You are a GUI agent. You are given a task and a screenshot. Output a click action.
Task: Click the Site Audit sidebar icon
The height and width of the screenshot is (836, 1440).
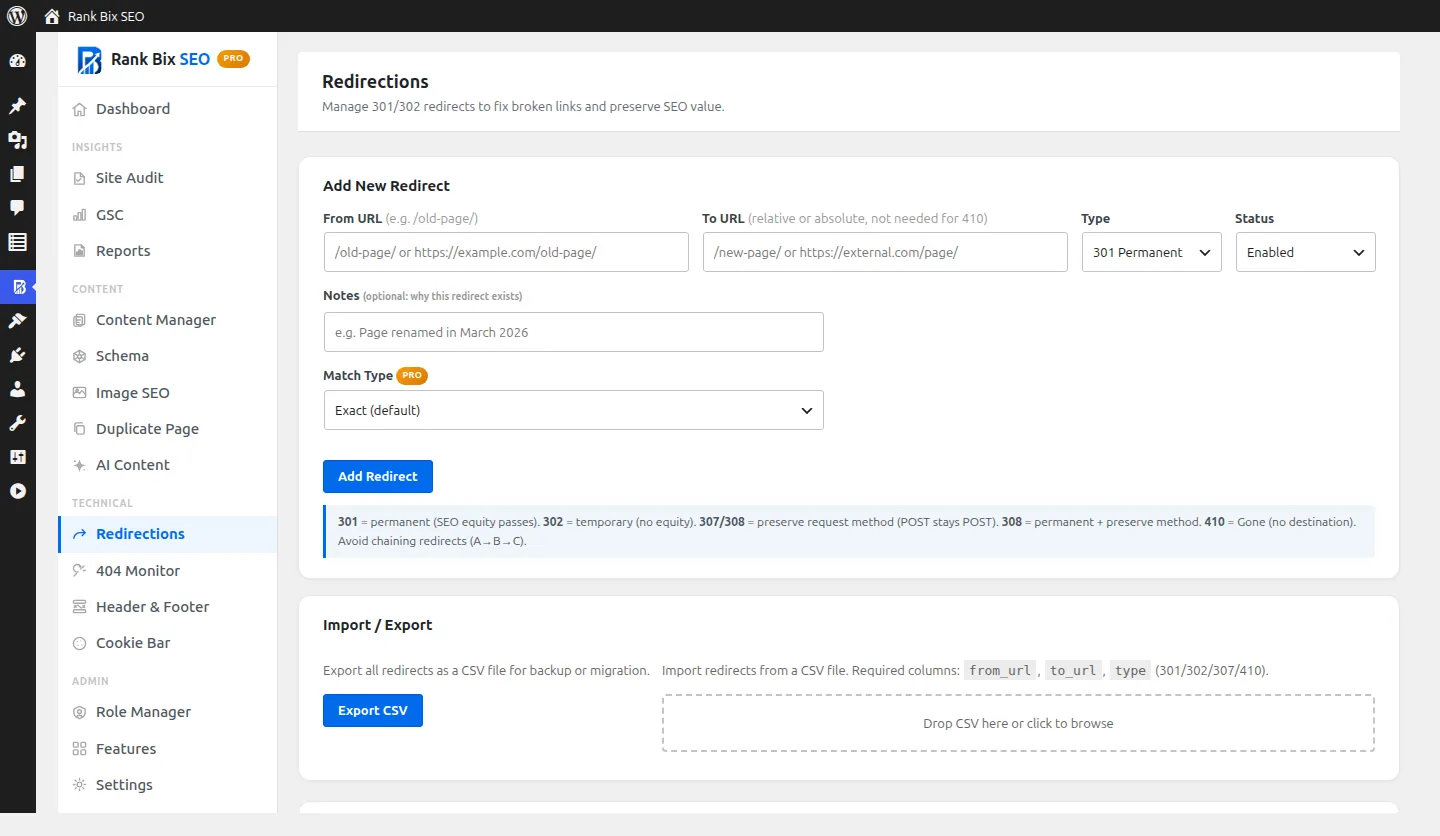(x=79, y=178)
